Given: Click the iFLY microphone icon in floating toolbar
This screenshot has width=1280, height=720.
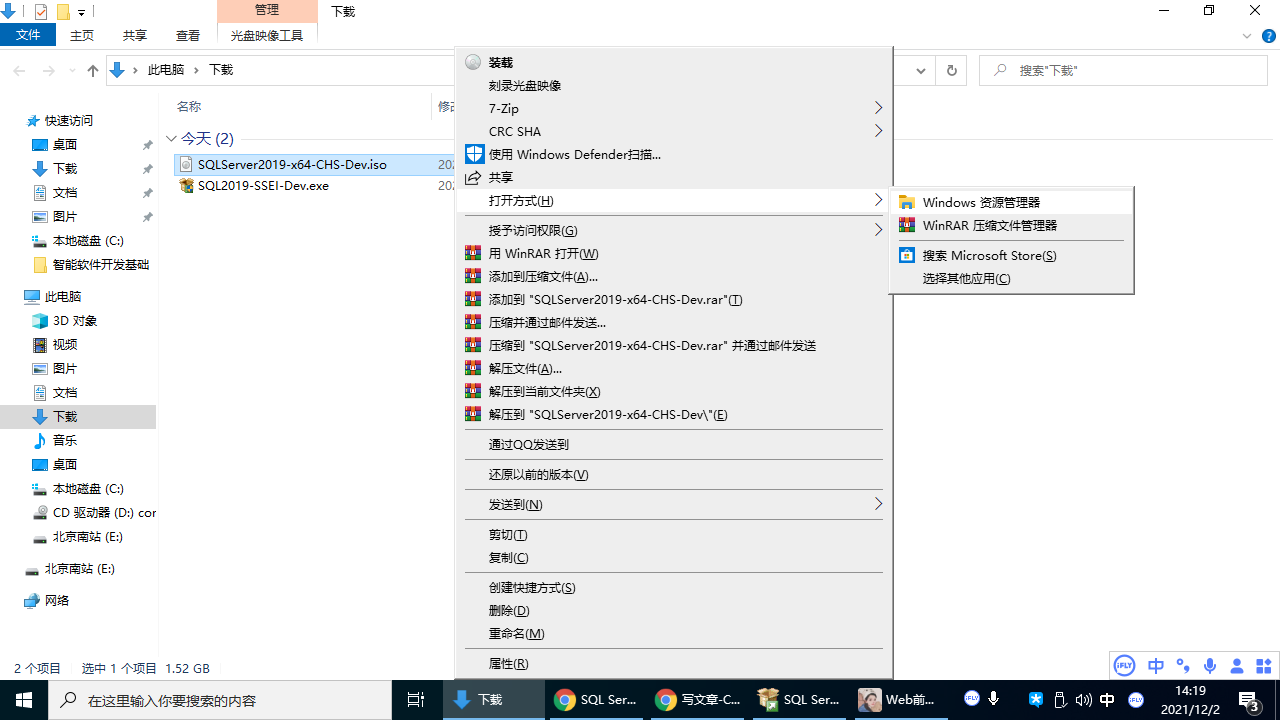Looking at the screenshot, I should point(1210,665).
